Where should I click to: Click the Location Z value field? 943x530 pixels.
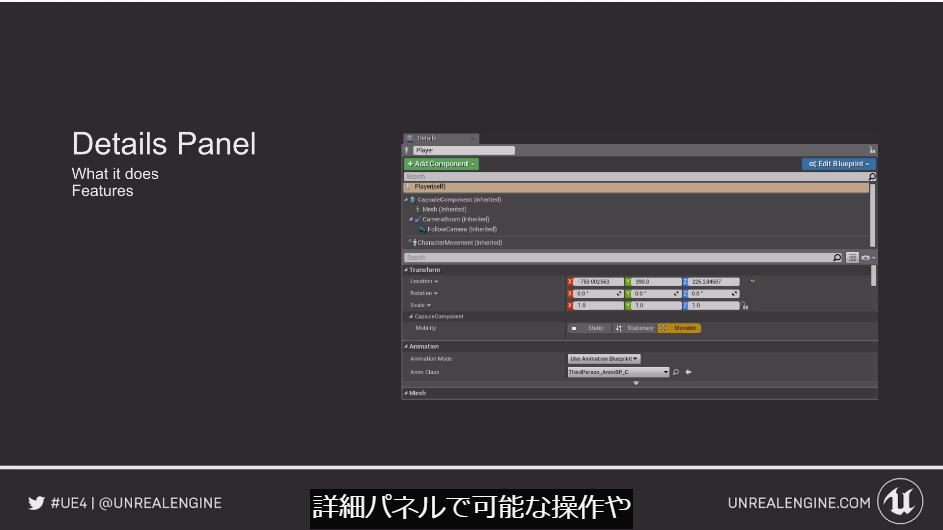point(714,282)
